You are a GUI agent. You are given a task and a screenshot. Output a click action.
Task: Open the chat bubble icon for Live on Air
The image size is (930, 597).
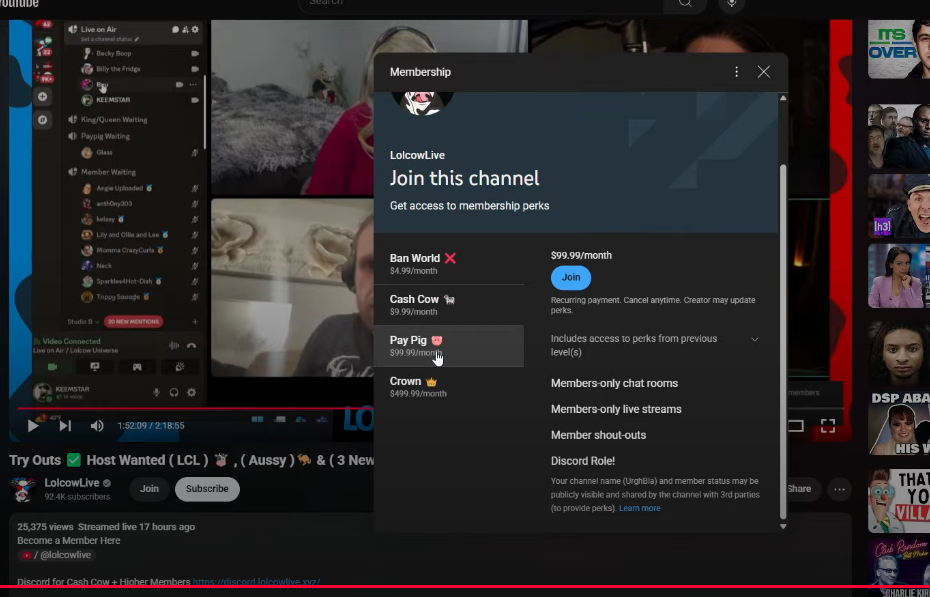click(176, 29)
